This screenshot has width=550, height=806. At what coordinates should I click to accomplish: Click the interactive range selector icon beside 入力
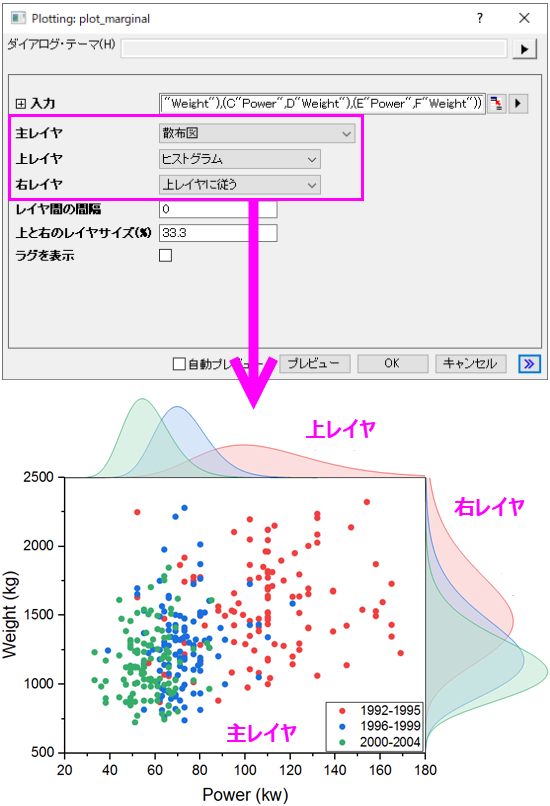(497, 103)
